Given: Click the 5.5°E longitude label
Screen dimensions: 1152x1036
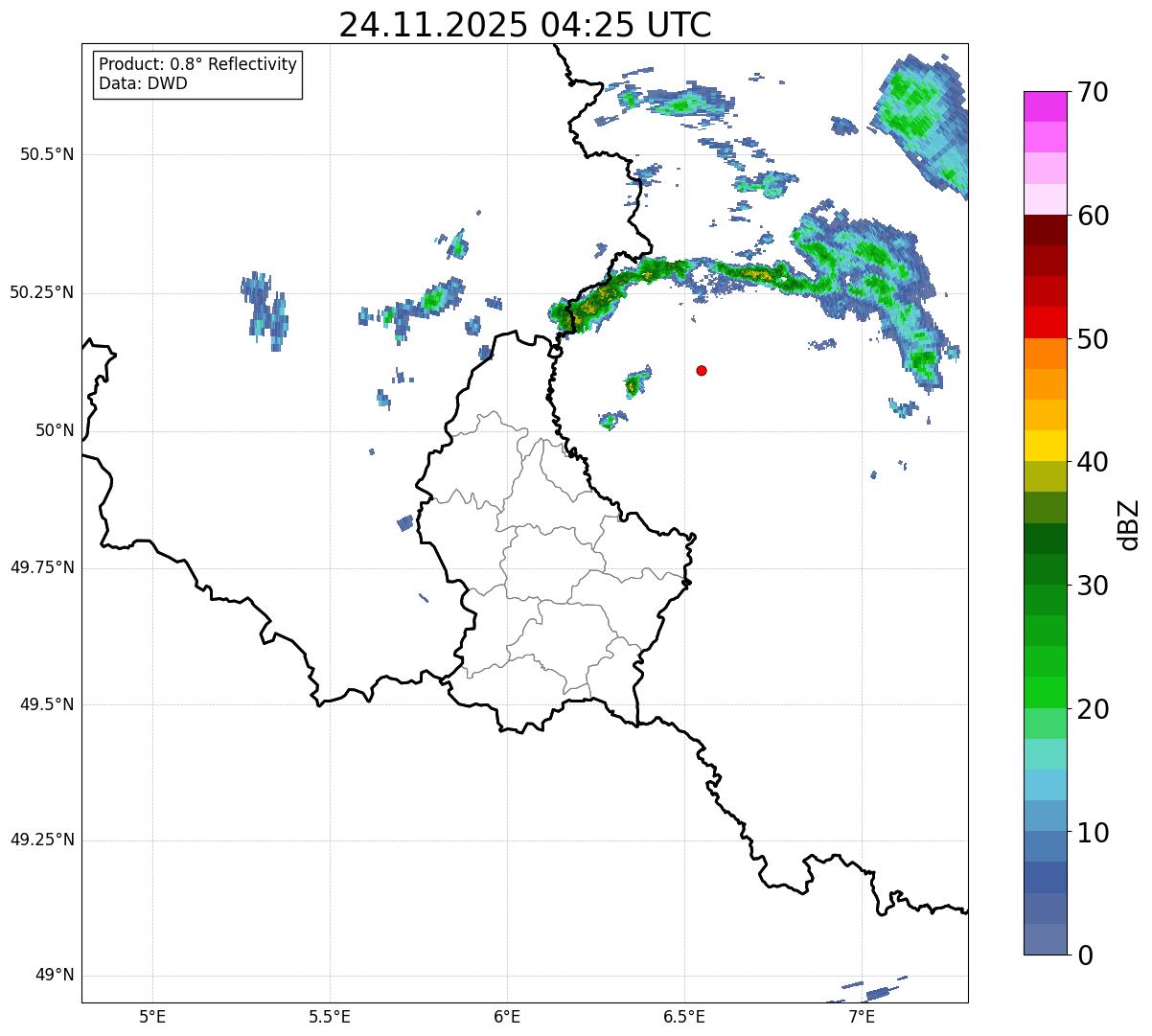Looking at the screenshot, I should click(x=330, y=1016).
